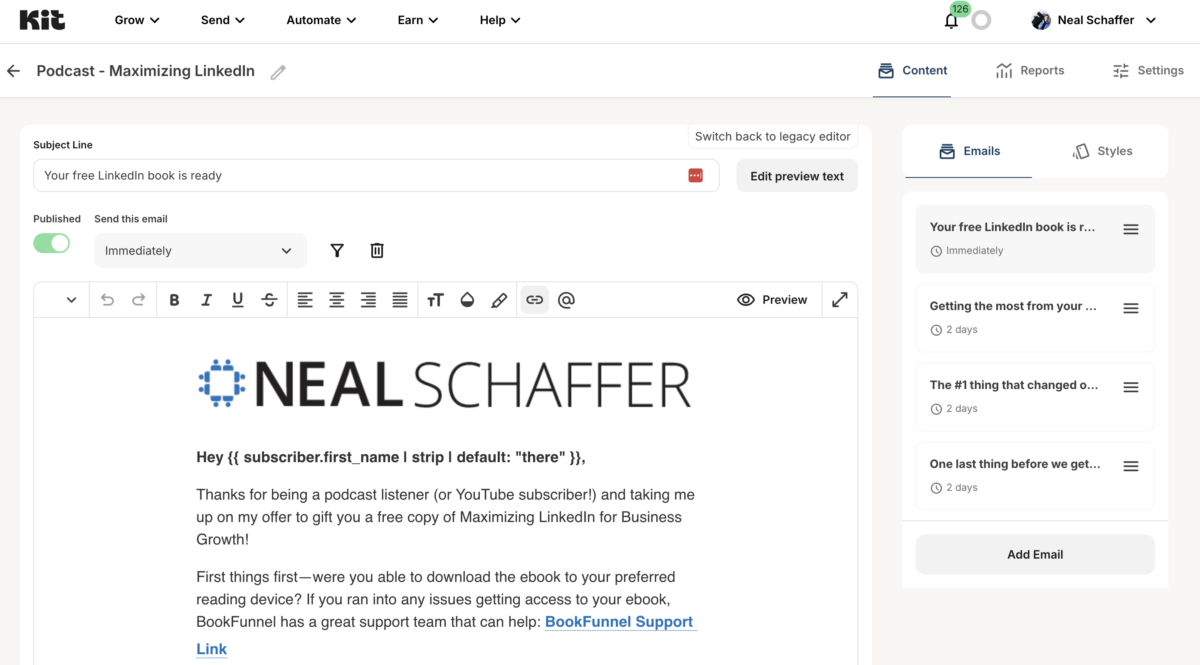1200x665 pixels.
Task: Switch to the Reports tab
Action: point(1030,70)
